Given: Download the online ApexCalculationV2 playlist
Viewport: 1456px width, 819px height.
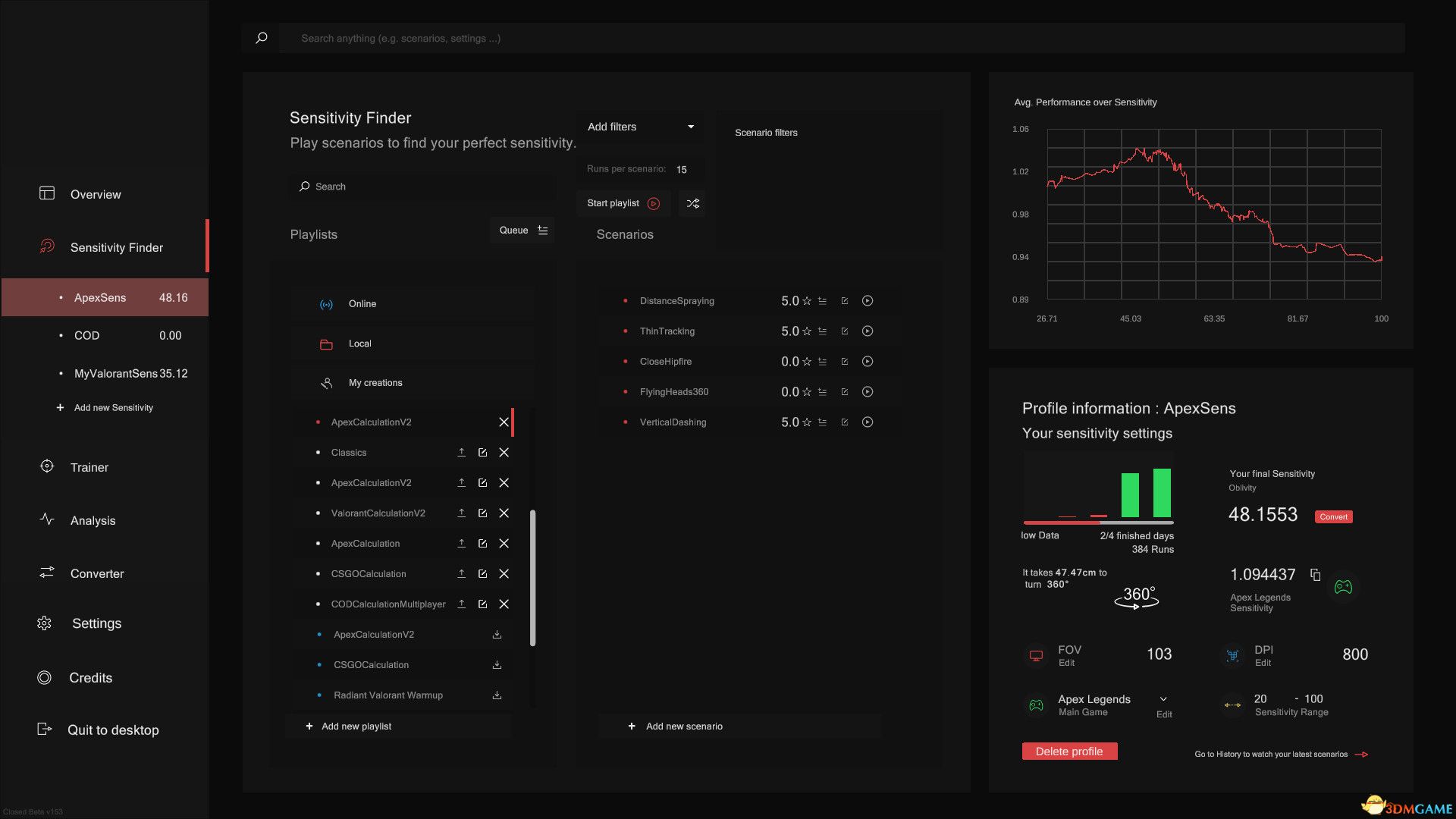Looking at the screenshot, I should point(497,635).
